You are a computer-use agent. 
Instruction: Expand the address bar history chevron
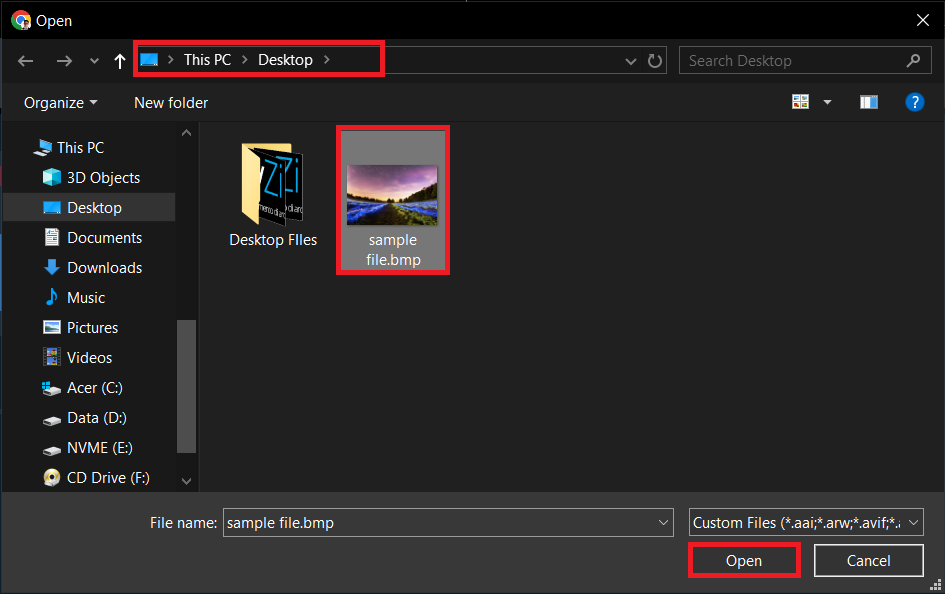click(630, 60)
